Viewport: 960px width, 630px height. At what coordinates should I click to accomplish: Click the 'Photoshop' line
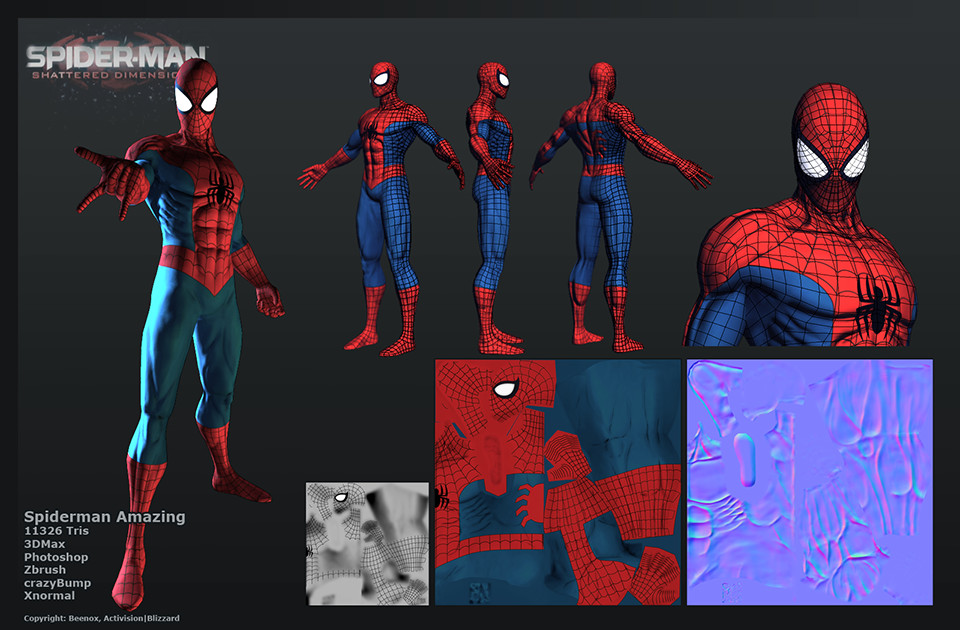pos(56,557)
